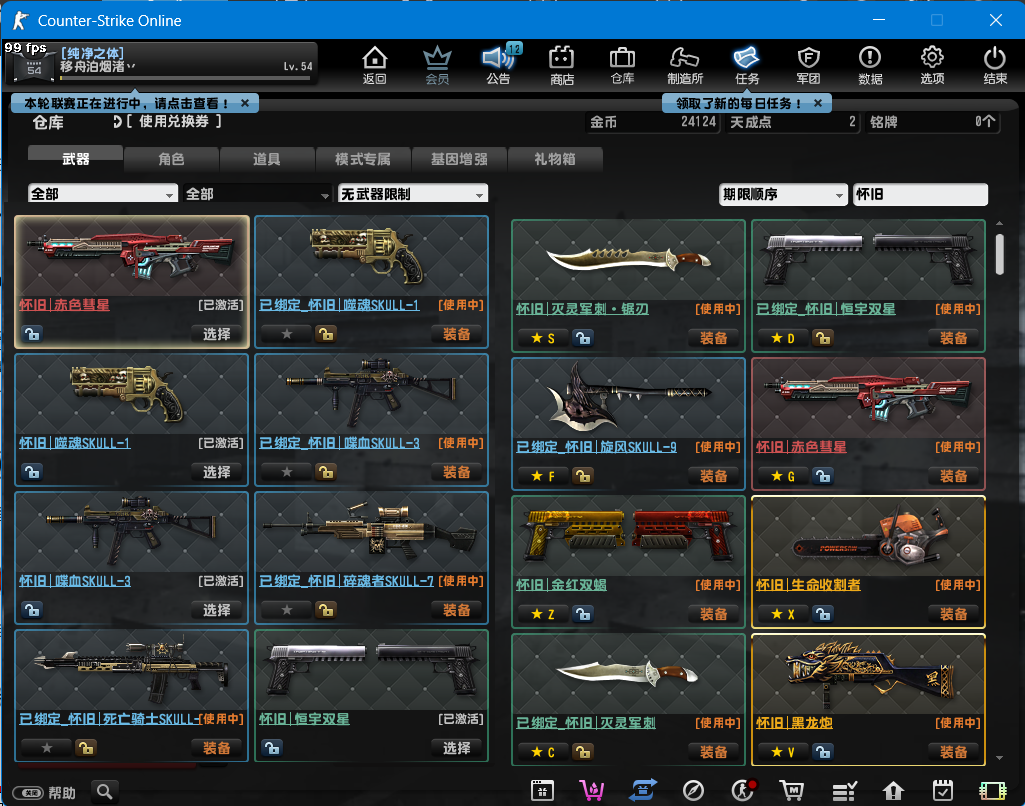This screenshot has width=1025, height=806.
Task: Open the 公告 announcements megaphone icon
Action: pyautogui.click(x=499, y=65)
